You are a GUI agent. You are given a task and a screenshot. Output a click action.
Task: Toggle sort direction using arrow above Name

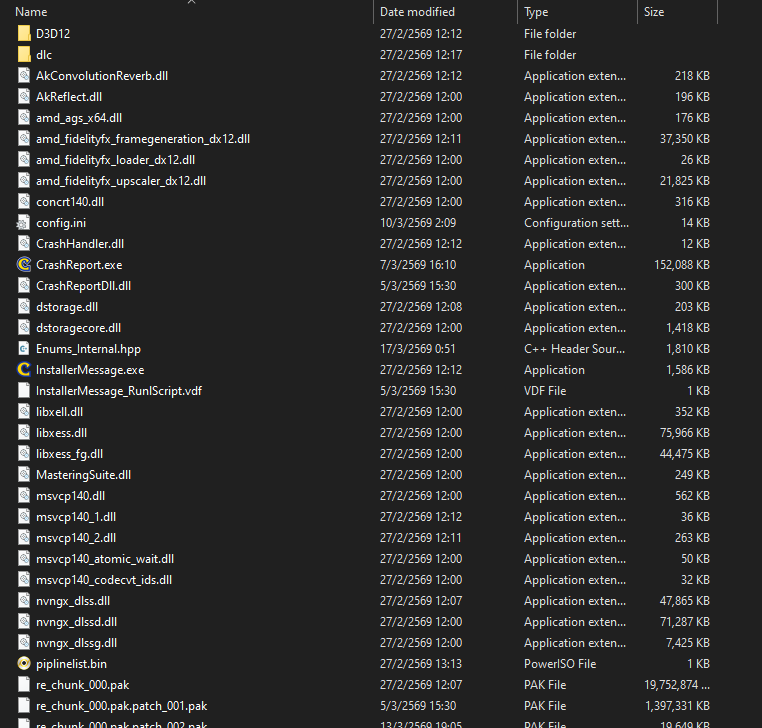click(x=191, y=2)
